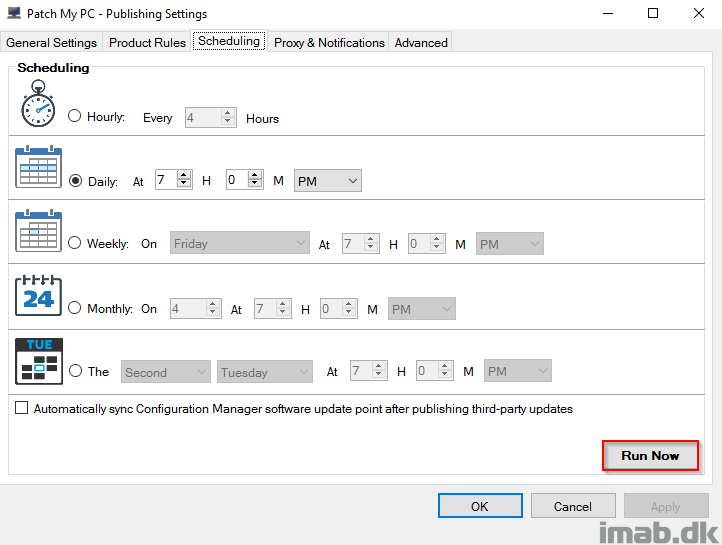Screen dimensions: 722x545
Task: Enable automatic sync of software update point
Action: 22,408
